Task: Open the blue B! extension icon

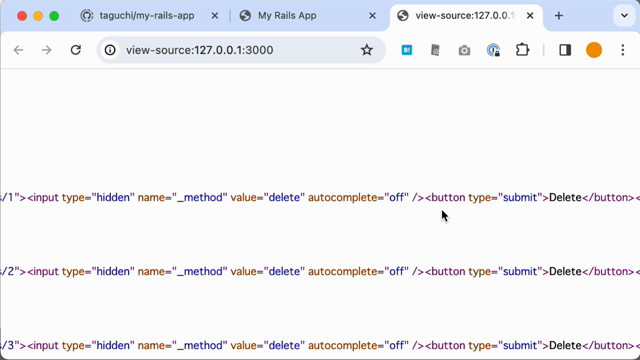Action: point(407,50)
